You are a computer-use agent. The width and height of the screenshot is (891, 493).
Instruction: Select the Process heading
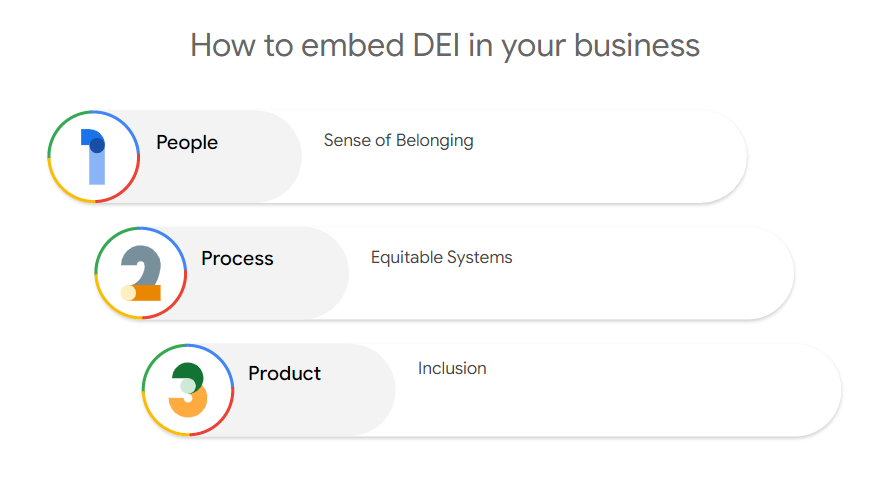coord(237,259)
